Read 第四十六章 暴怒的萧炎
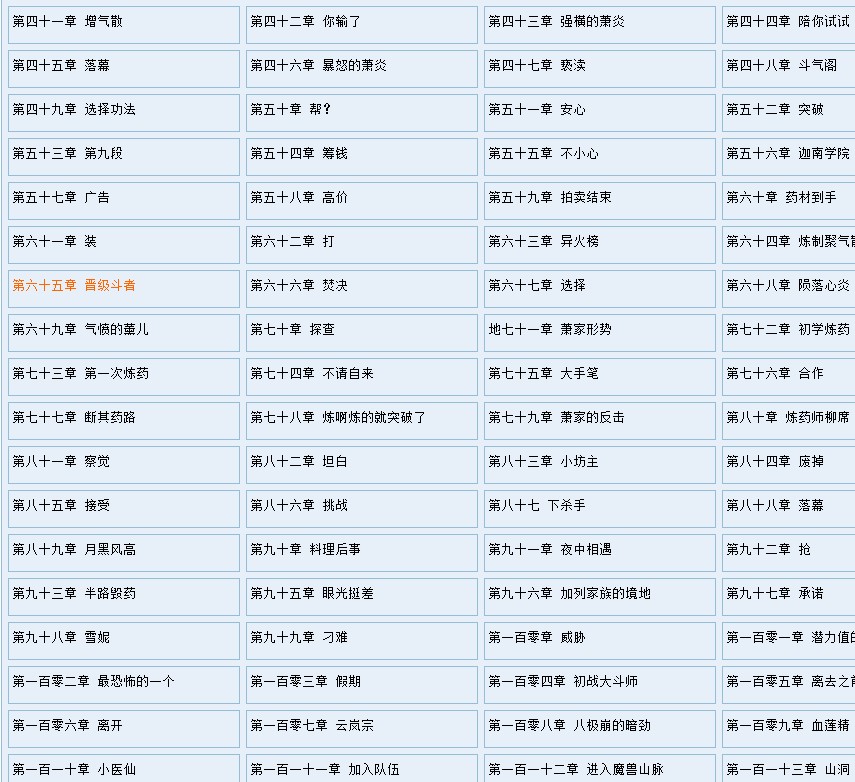 click(x=318, y=66)
